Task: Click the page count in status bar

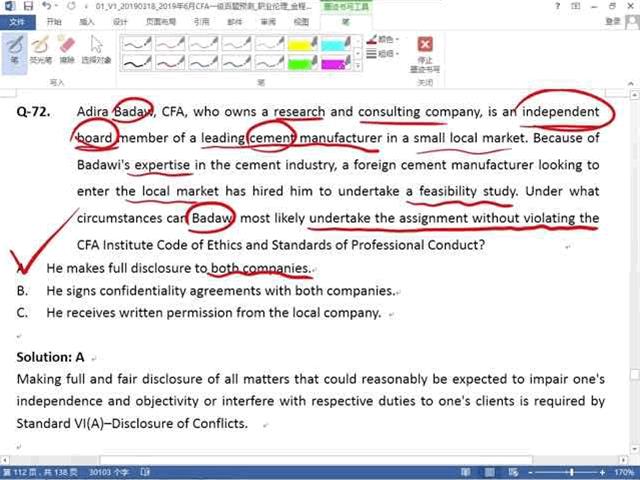Action: [39, 473]
